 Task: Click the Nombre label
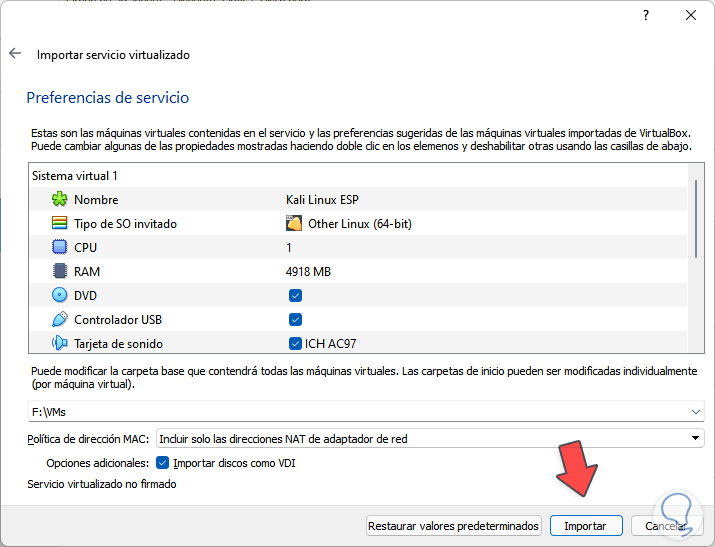[96, 200]
